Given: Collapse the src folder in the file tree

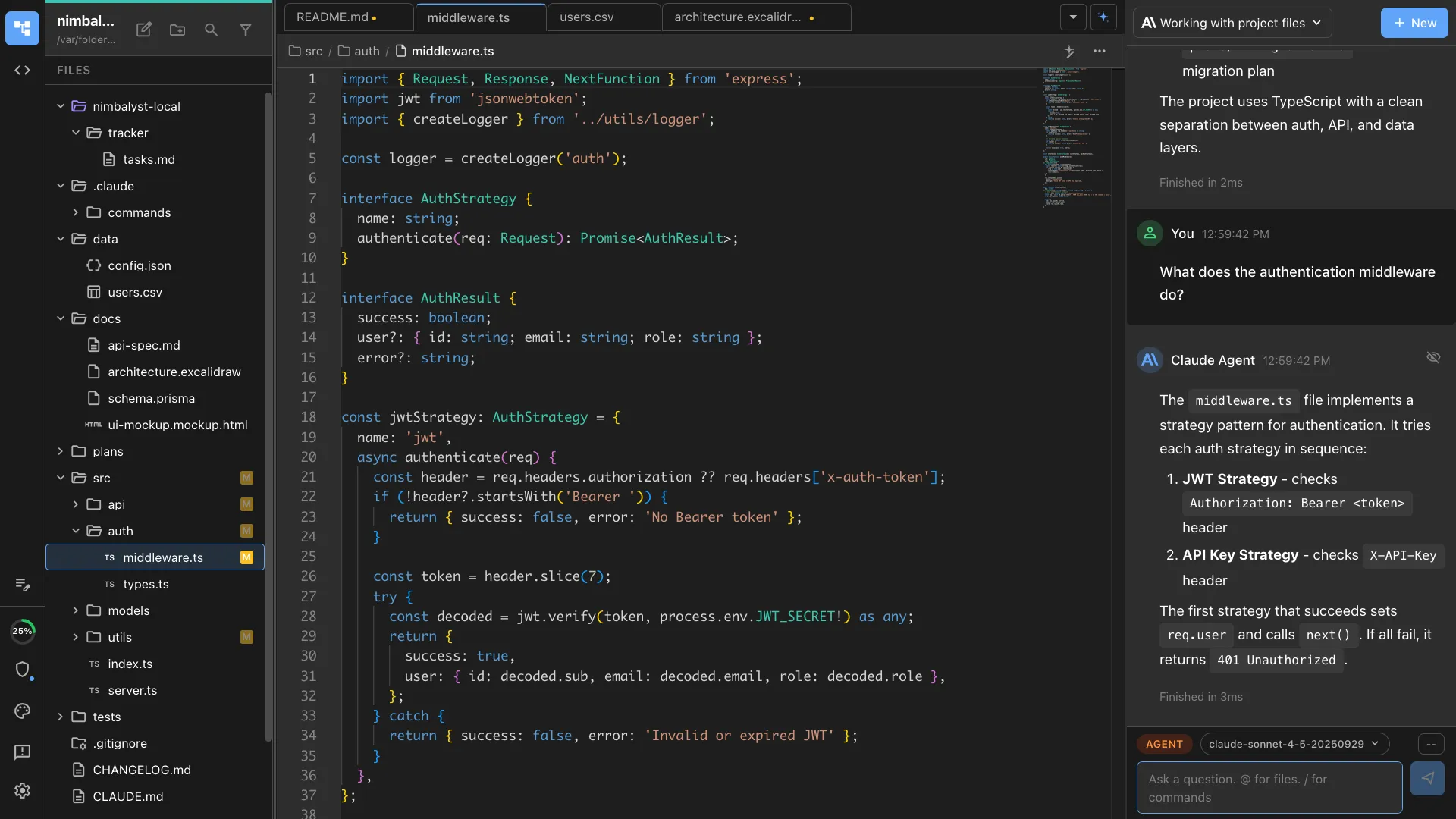Looking at the screenshot, I should [x=61, y=478].
